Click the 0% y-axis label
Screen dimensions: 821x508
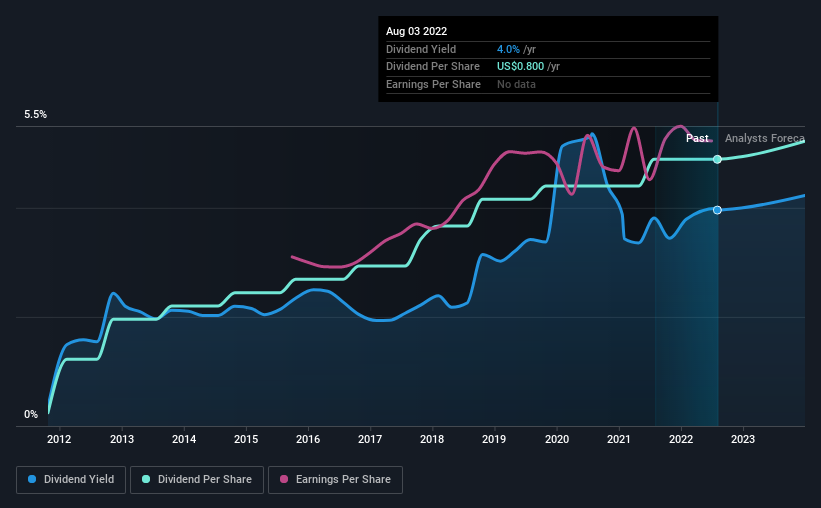coord(31,414)
